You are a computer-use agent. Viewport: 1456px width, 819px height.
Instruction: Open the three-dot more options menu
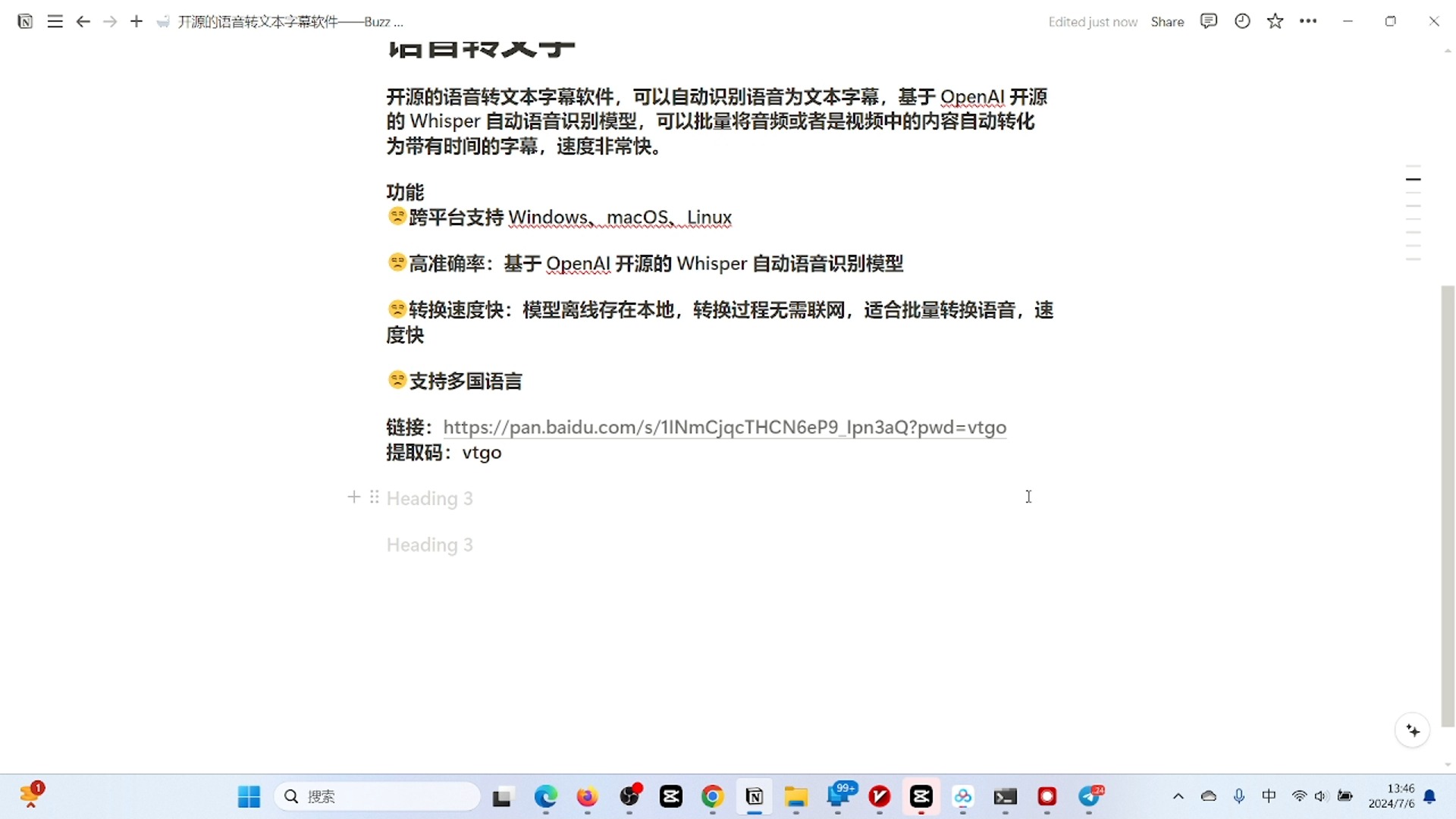coord(1308,21)
